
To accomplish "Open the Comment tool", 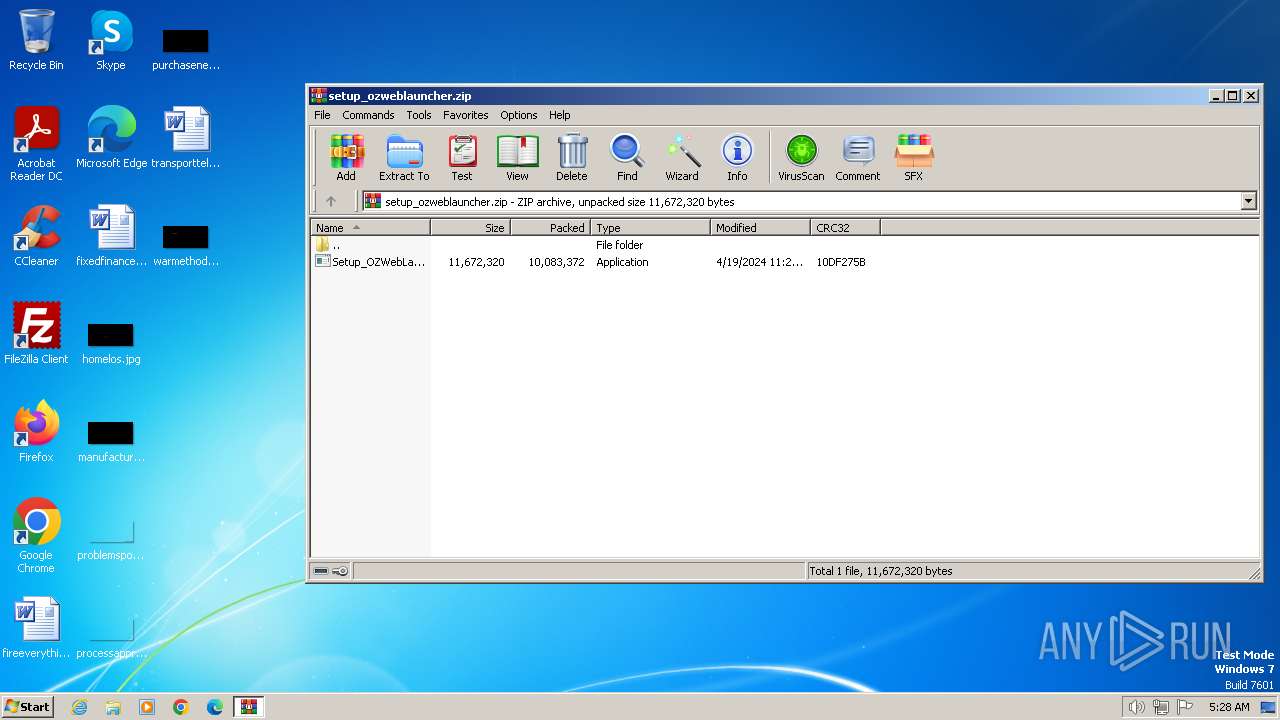I will coord(858,158).
